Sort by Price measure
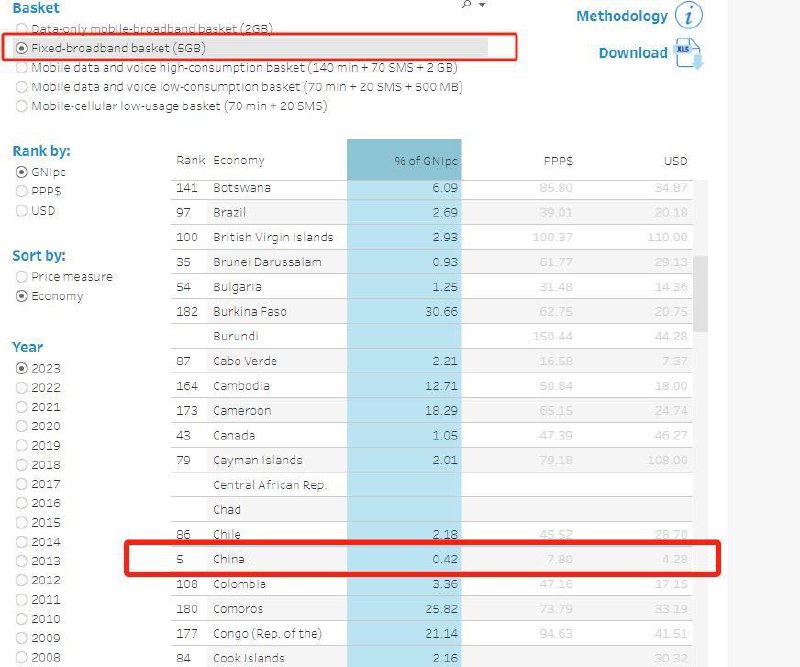The image size is (800, 667). pyautogui.click(x=64, y=277)
